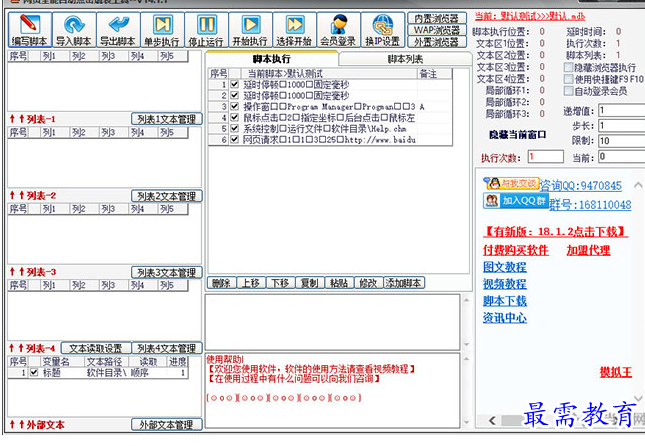Pause with the 停止运行 icon
645x446 pixels.
(x=206, y=30)
